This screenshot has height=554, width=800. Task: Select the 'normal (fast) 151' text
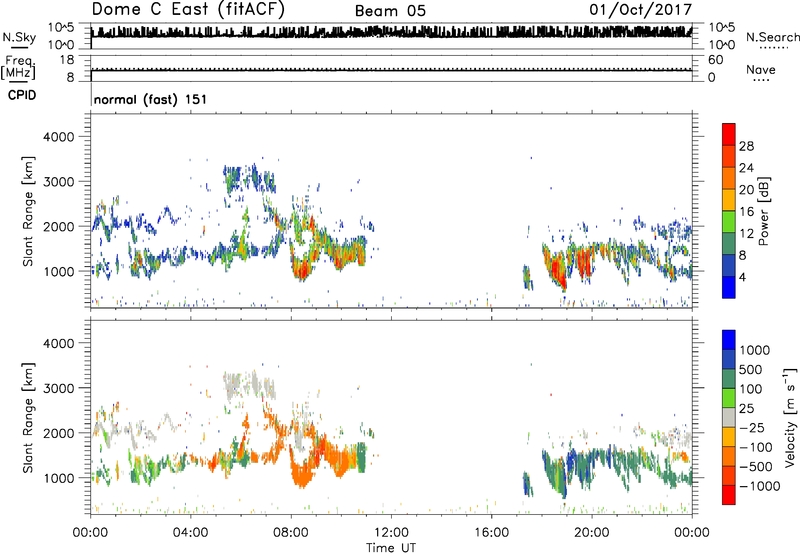pyautogui.click(x=151, y=99)
